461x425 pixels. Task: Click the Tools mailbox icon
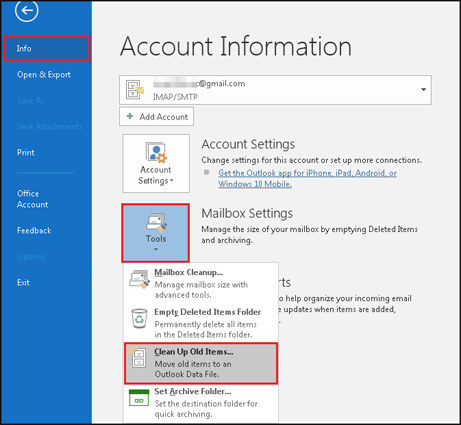156,223
